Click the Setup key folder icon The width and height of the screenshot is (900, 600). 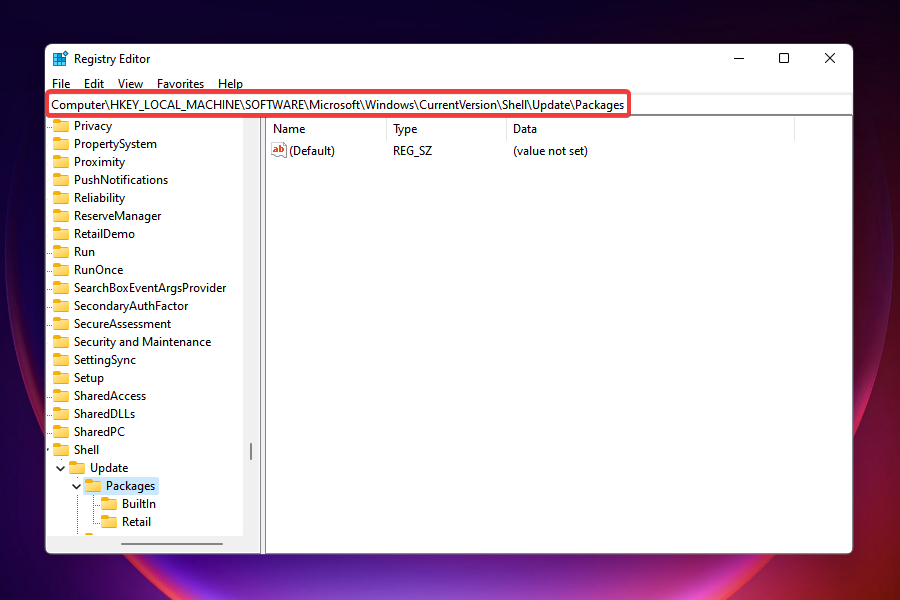pos(61,378)
